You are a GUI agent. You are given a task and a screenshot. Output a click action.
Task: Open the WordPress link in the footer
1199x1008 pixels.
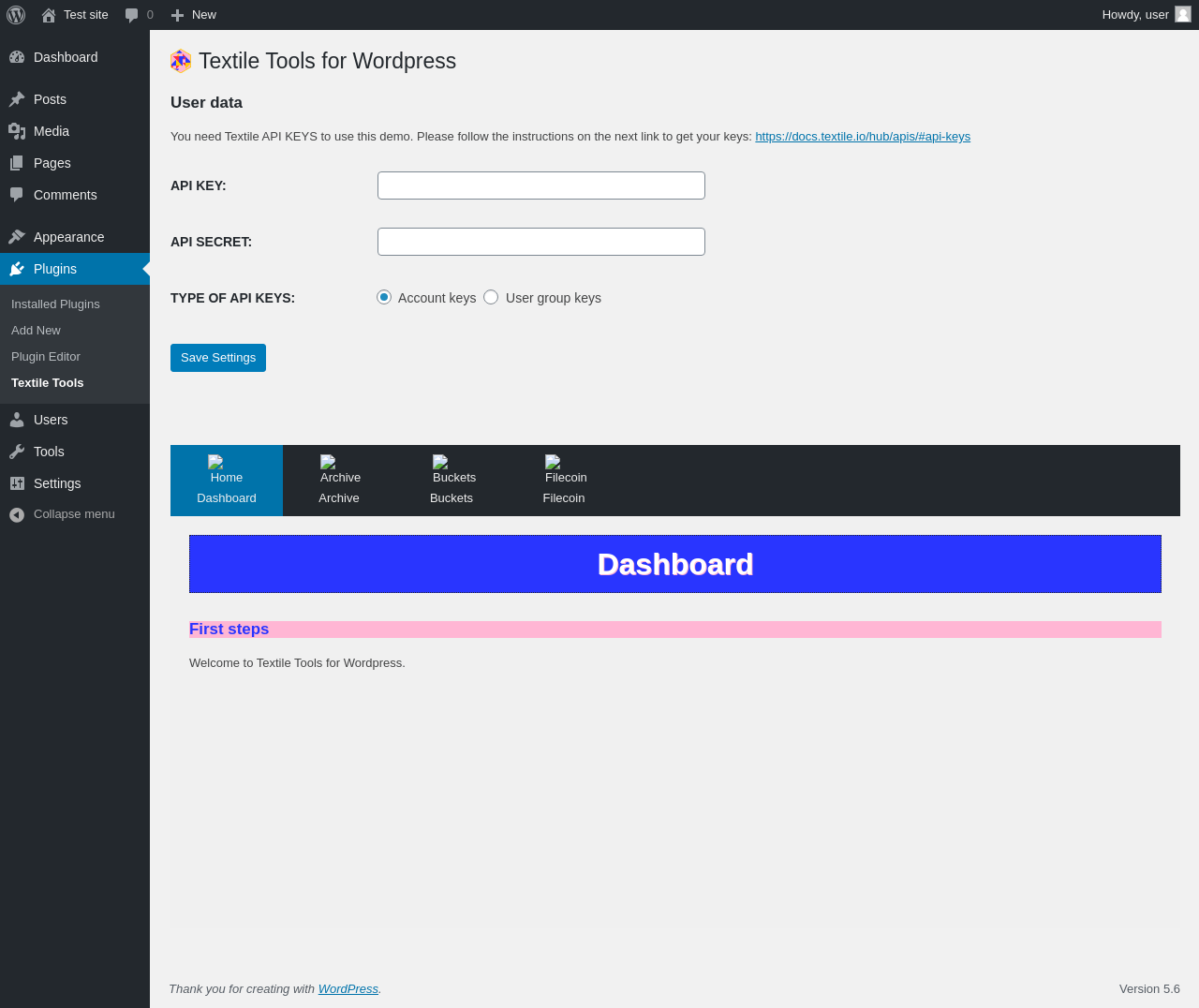click(348, 989)
